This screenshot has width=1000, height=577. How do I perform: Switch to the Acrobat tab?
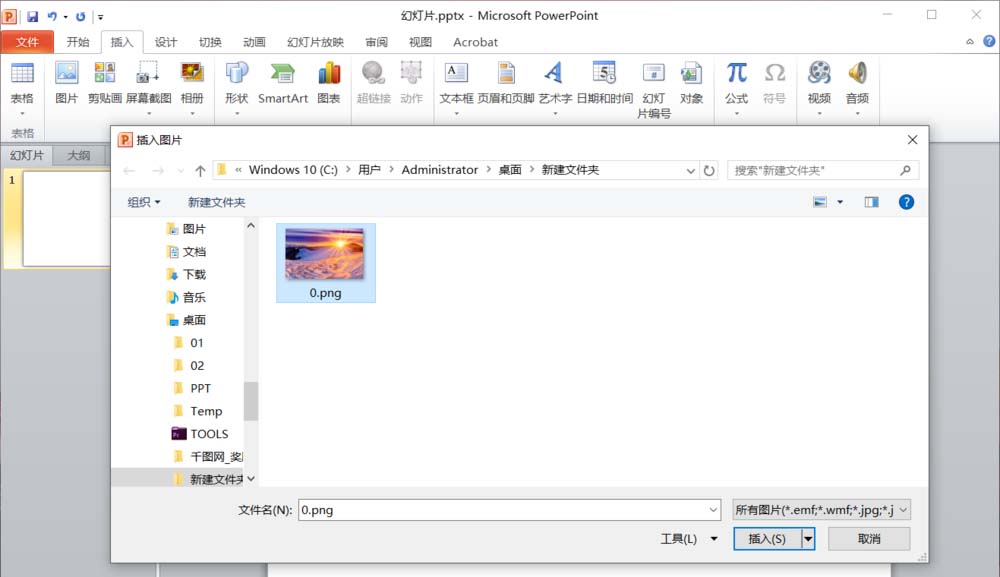[475, 42]
